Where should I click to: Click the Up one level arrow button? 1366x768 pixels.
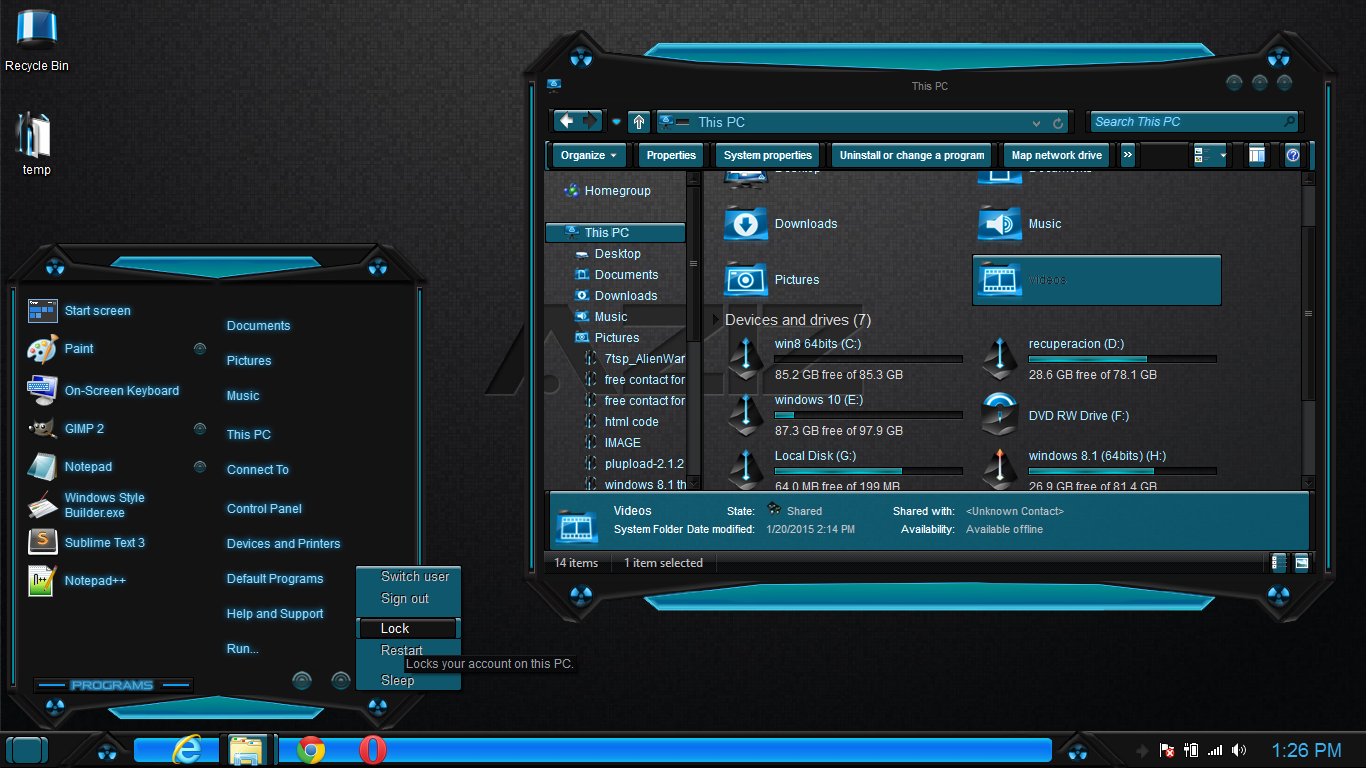tap(639, 122)
